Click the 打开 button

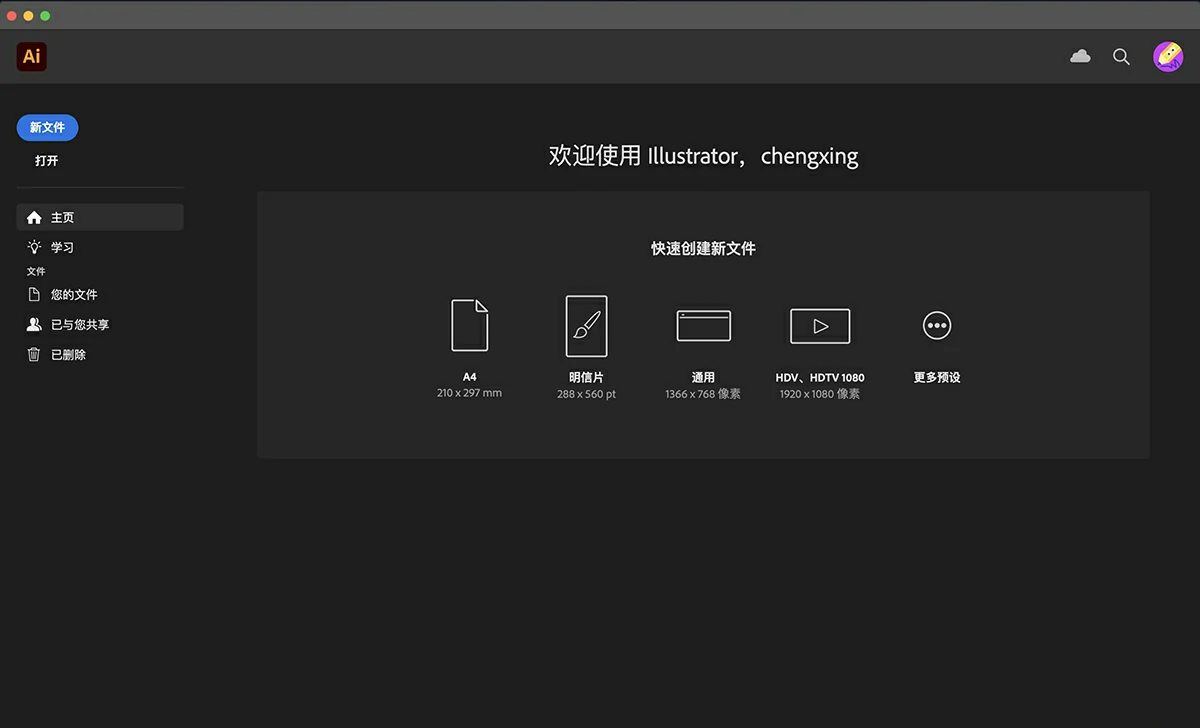click(x=47, y=161)
